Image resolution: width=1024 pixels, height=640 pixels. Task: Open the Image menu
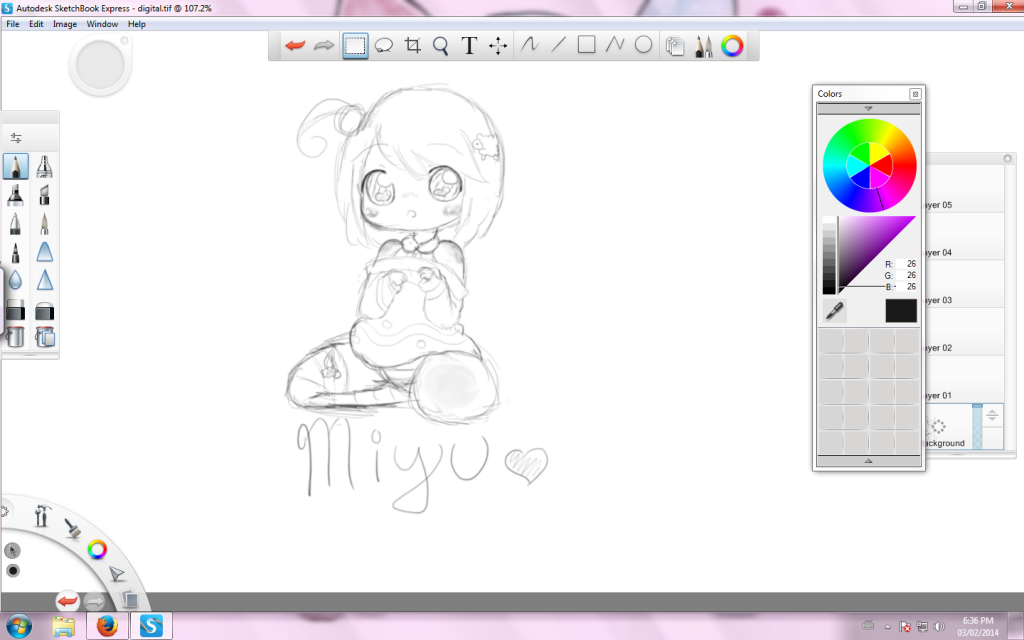coord(65,24)
